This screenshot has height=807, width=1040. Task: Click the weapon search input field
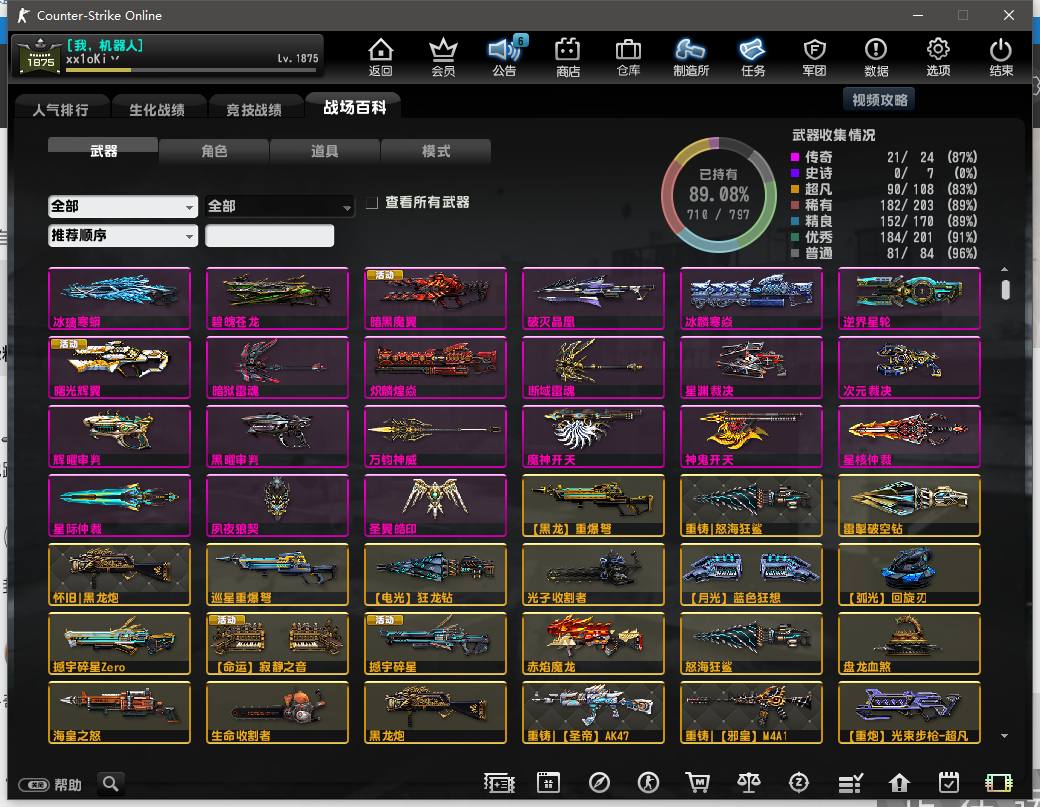pos(269,235)
